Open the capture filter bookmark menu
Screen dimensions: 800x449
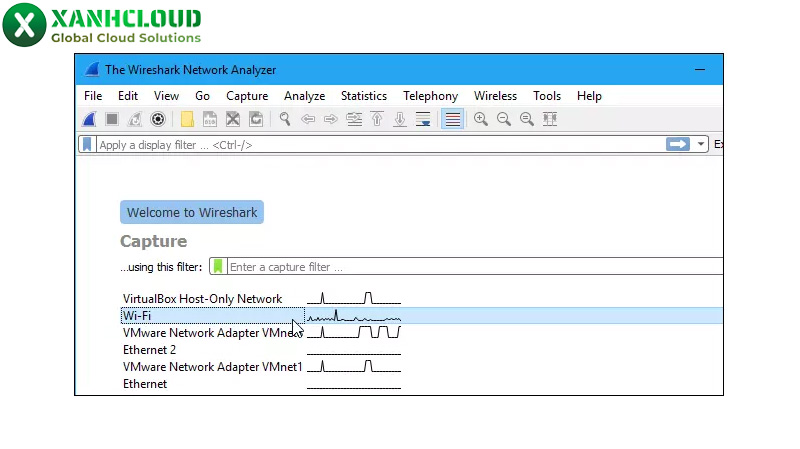[x=218, y=267]
